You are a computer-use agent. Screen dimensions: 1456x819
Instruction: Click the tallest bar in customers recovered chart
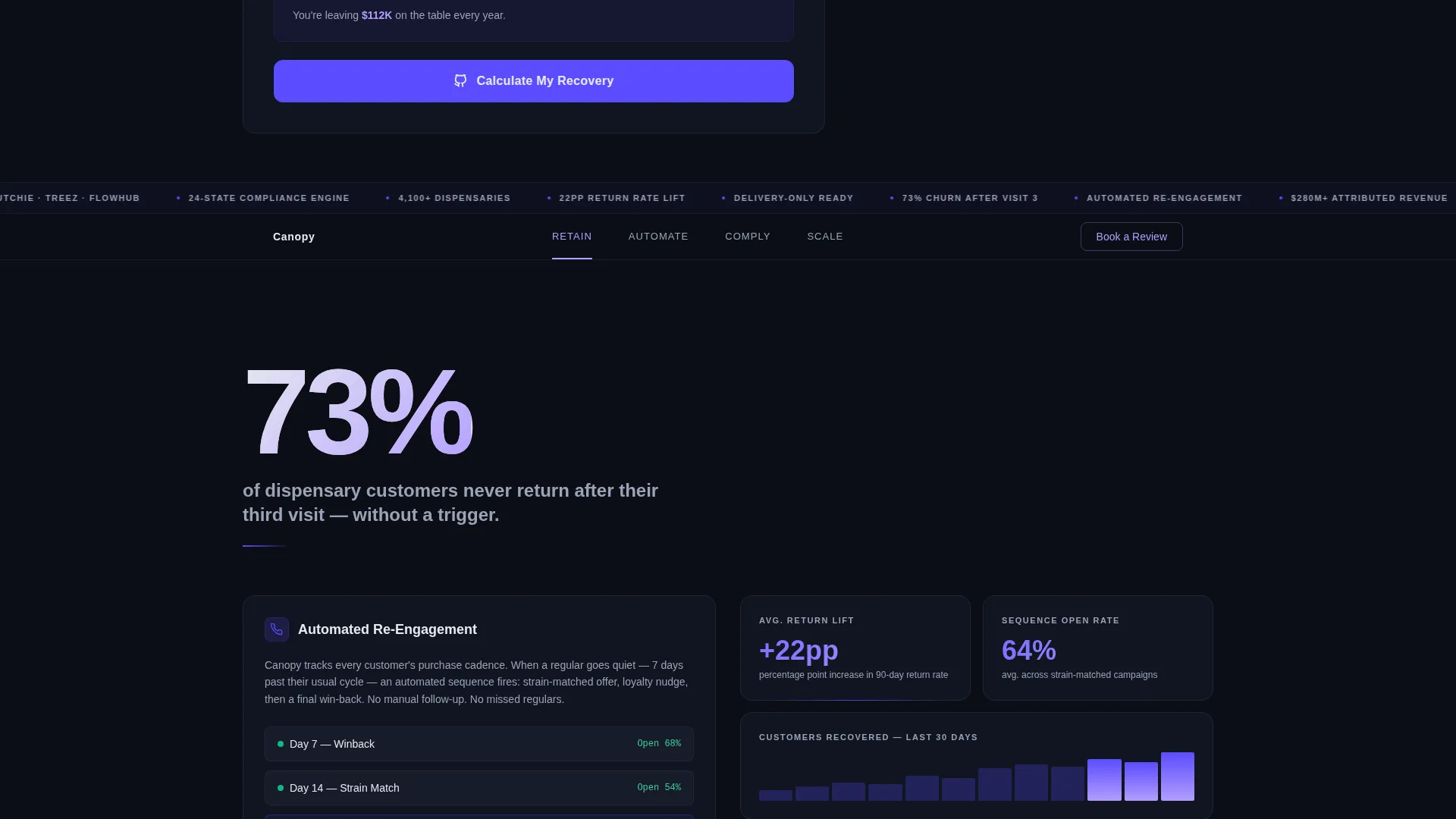1177,777
